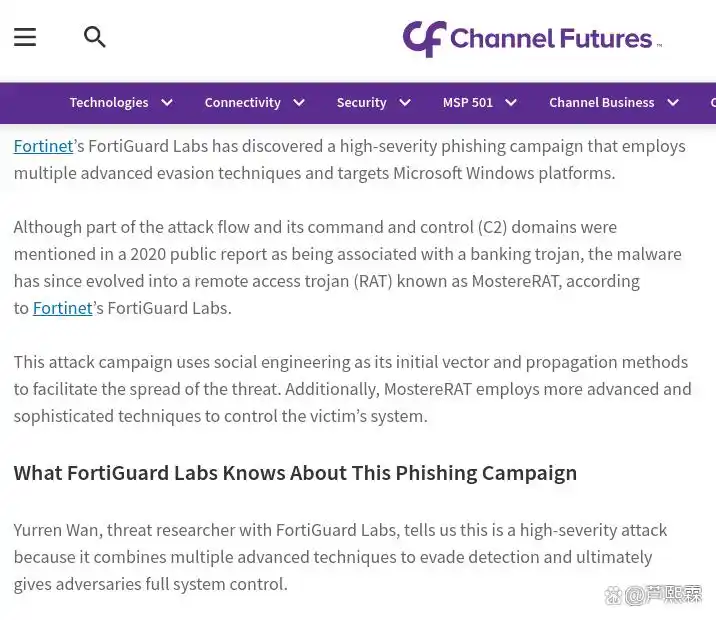This screenshot has height=620, width=716.
Task: Expand the chevron next to Connectivity
Action: [x=299, y=103]
